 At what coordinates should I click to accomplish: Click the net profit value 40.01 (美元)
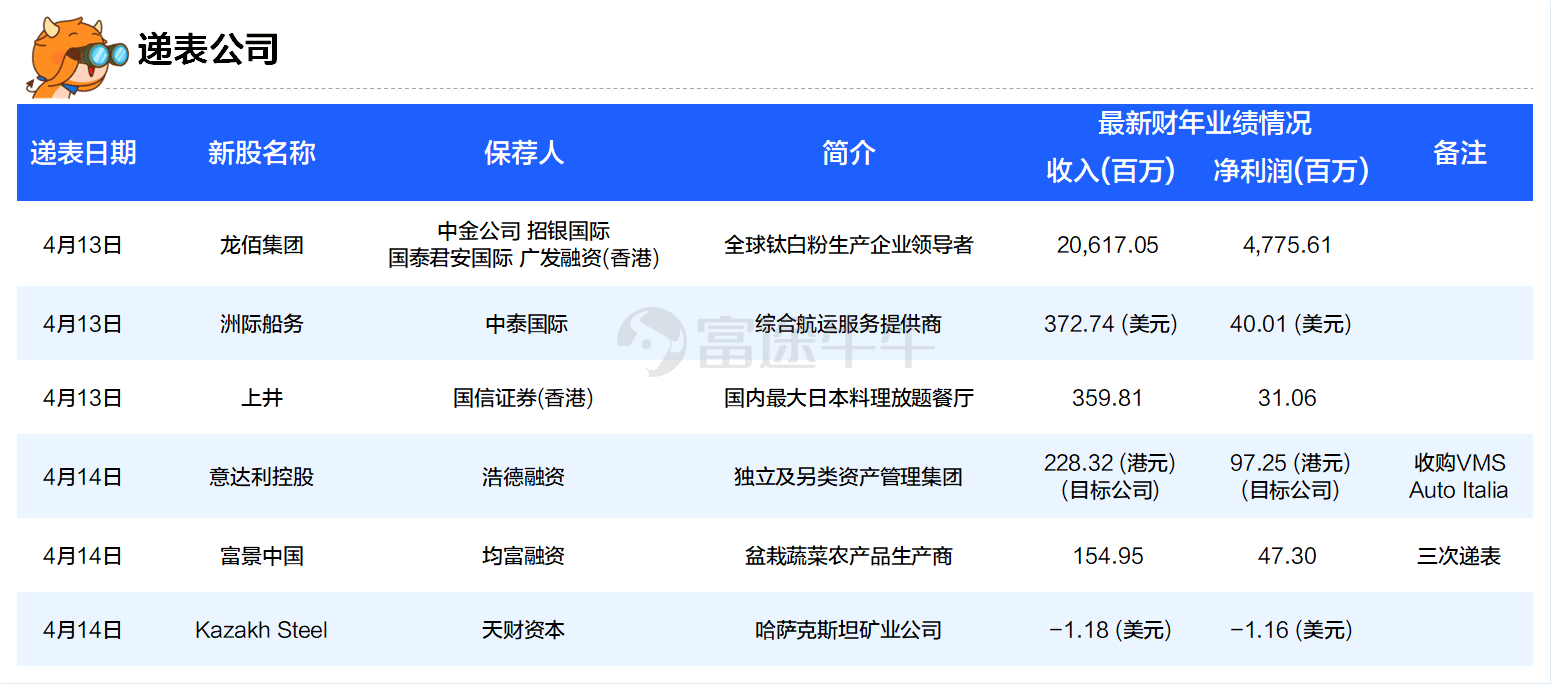[1291, 324]
